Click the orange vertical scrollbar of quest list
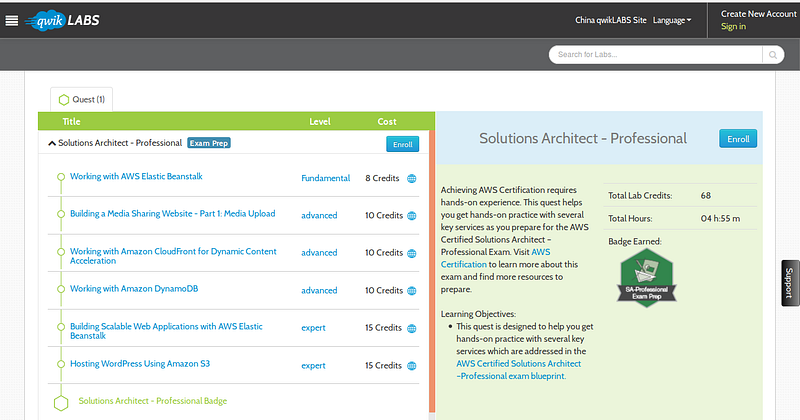This screenshot has height=420, width=800. (x=432, y=271)
